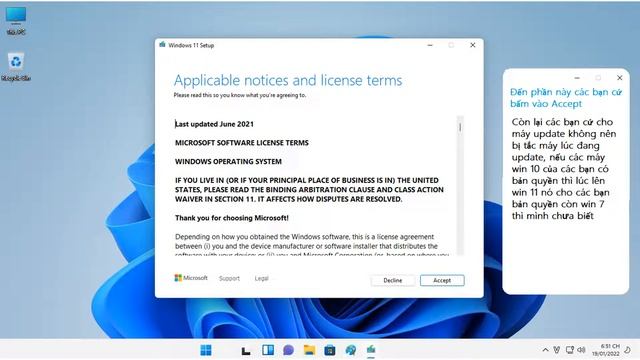Click the license text vertical scrollbar

click(460, 186)
